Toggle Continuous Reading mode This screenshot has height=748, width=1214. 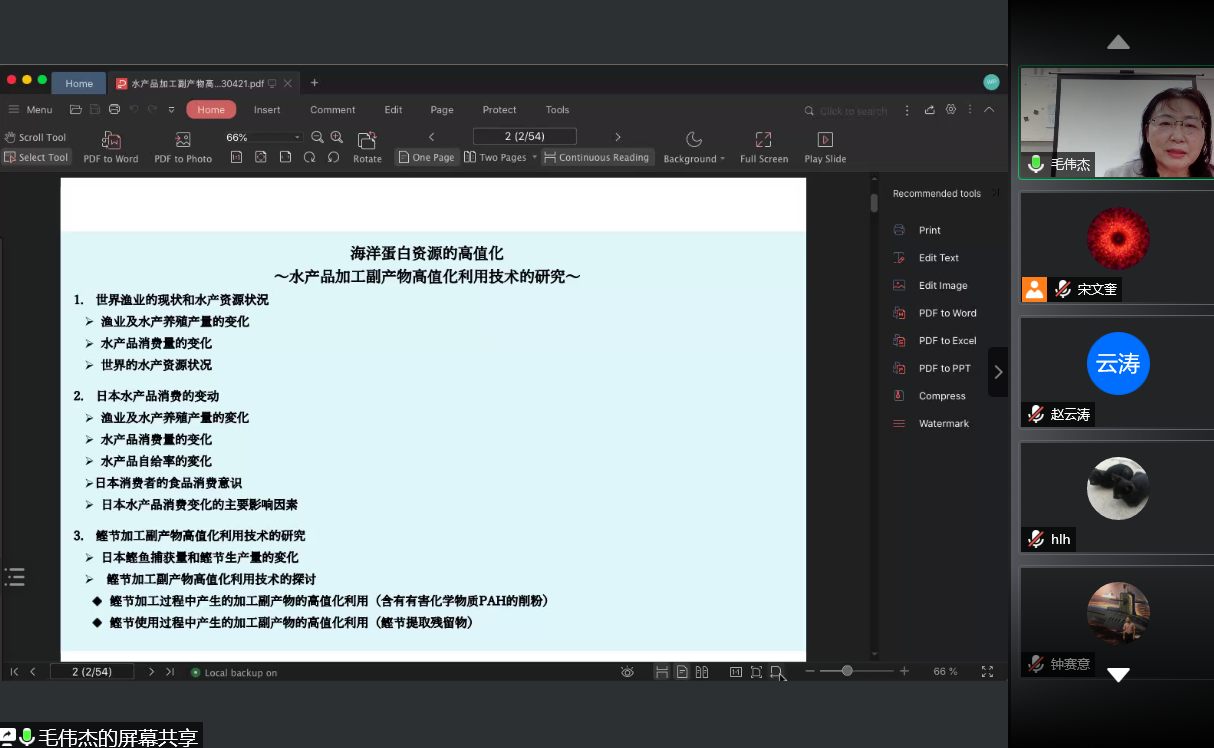click(596, 158)
